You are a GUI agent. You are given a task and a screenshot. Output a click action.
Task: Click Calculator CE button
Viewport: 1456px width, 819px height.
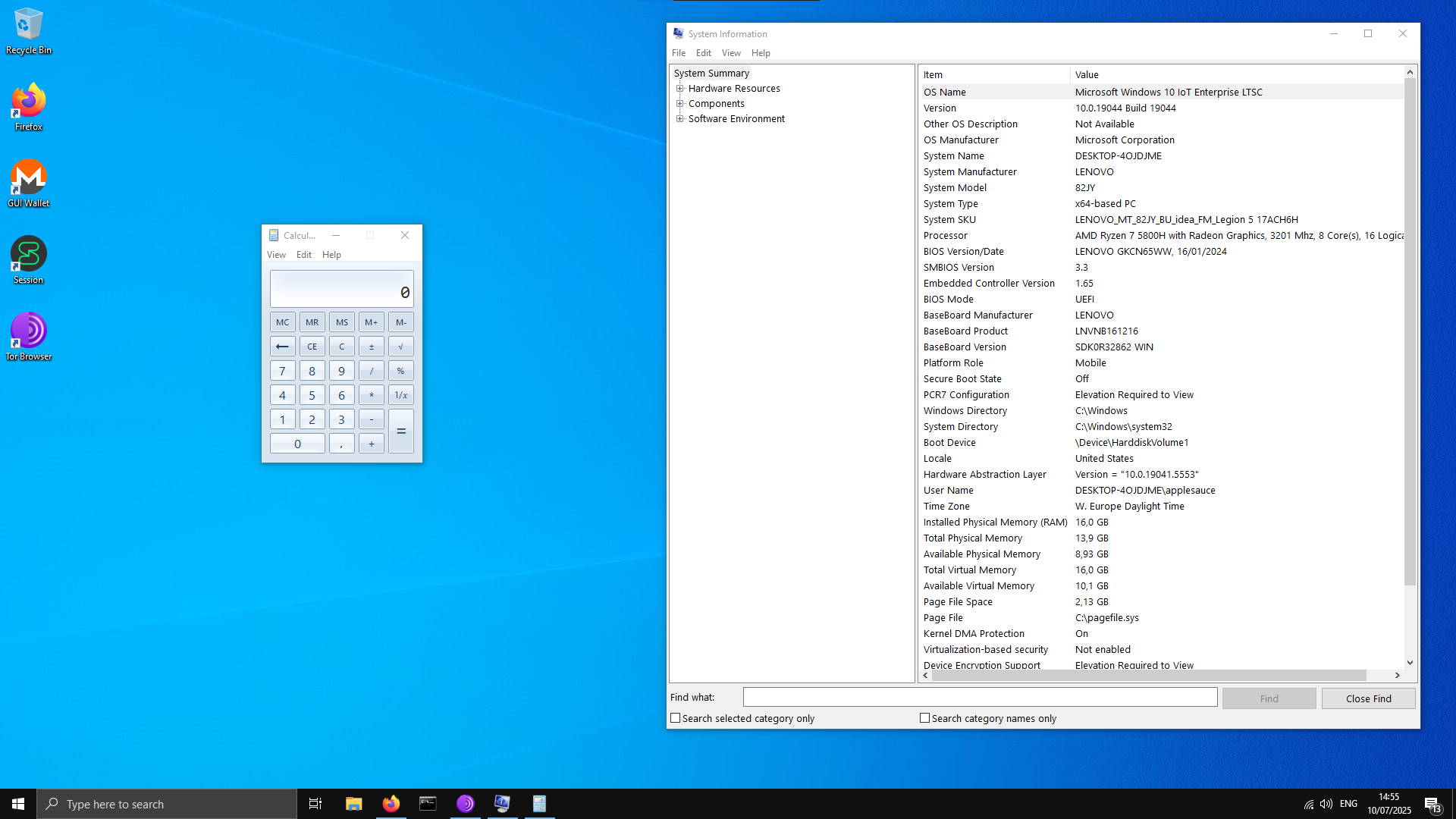(x=312, y=347)
